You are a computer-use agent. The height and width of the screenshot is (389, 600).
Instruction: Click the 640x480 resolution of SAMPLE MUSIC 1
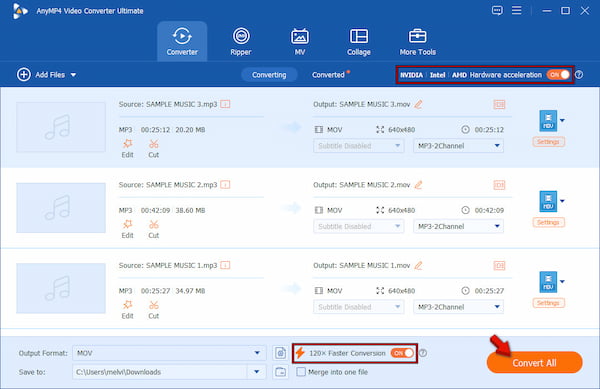click(401, 291)
